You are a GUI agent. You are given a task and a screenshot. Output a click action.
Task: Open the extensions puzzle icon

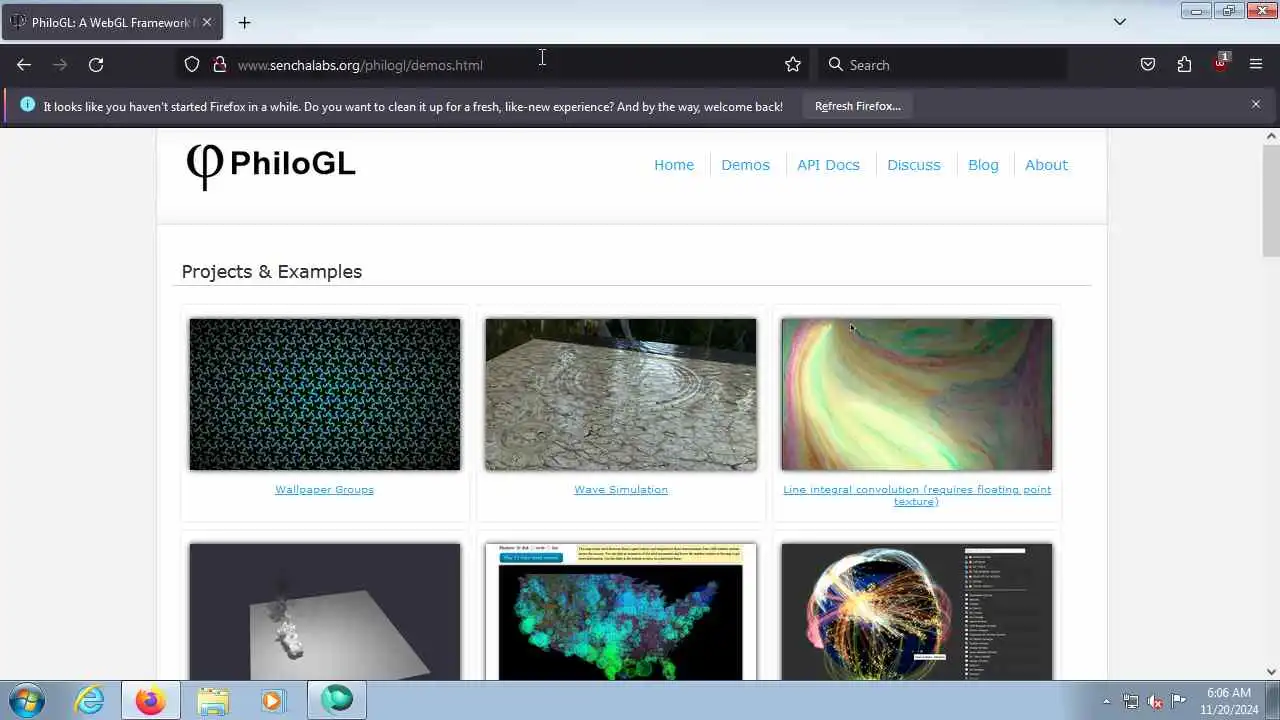point(1184,65)
